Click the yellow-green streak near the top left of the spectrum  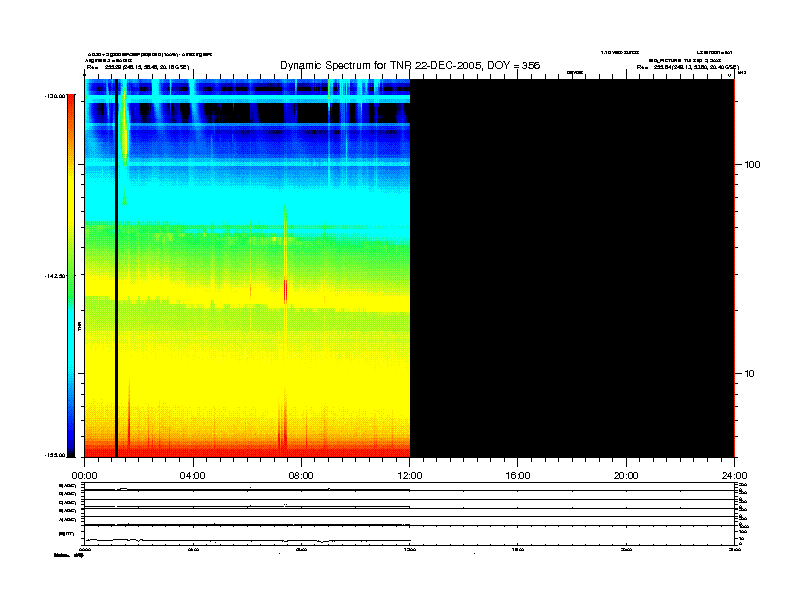pos(125,135)
